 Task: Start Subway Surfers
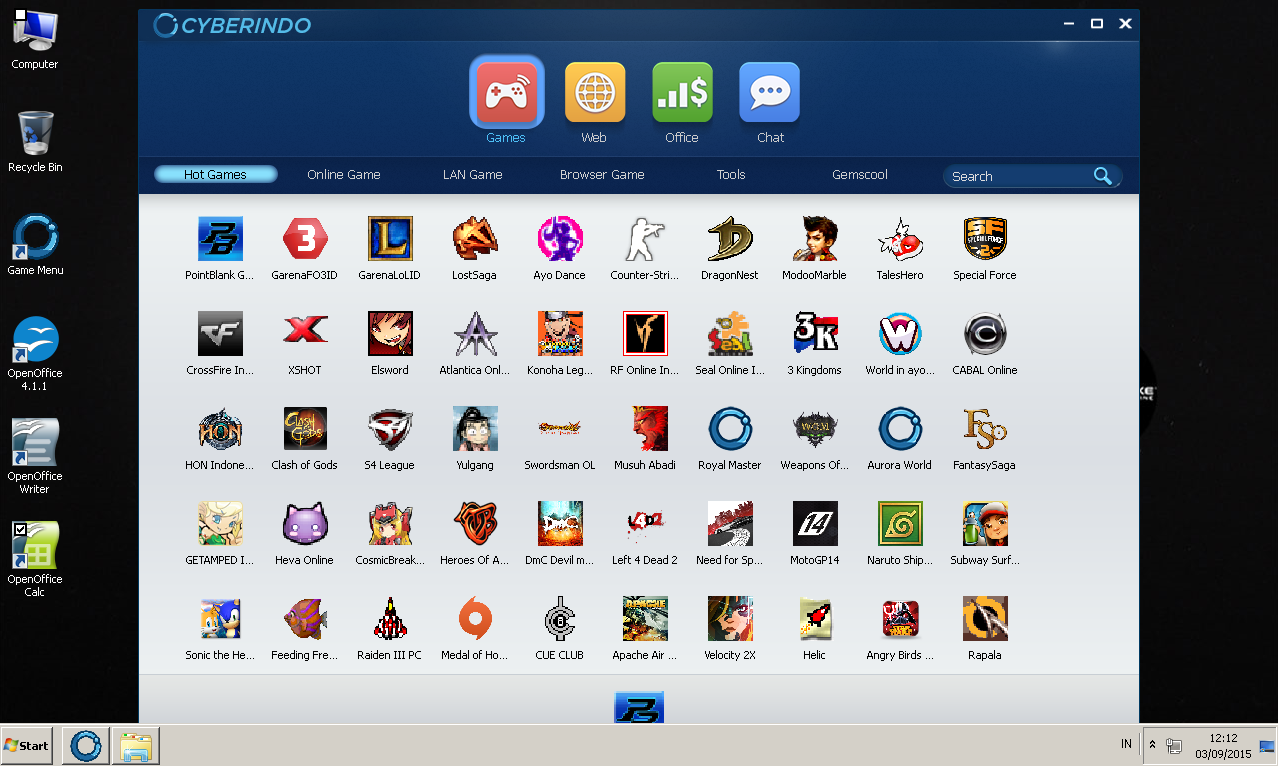click(x=984, y=523)
